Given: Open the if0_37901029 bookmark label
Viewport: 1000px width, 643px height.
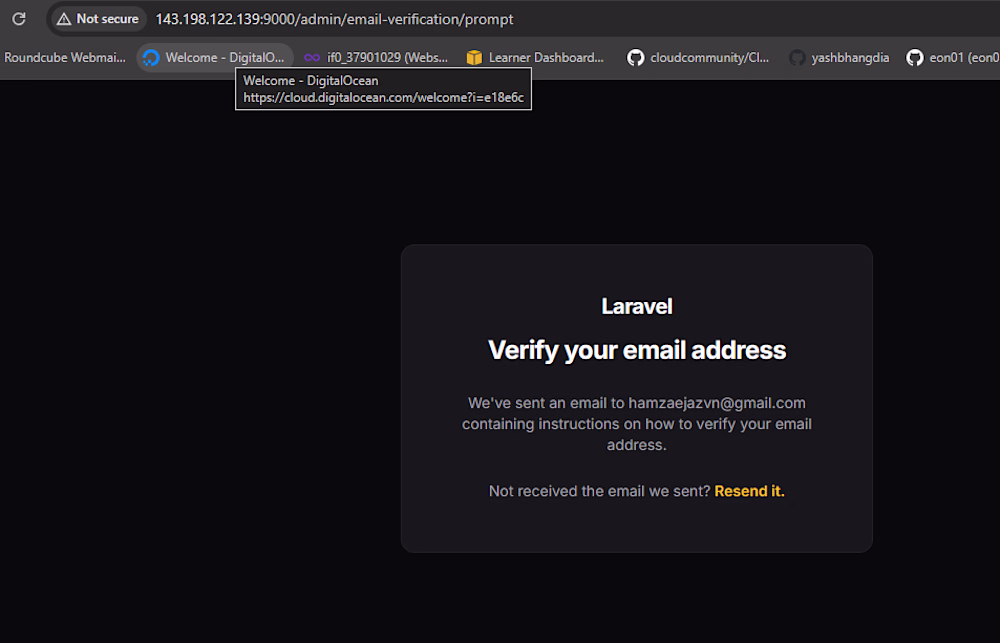Looking at the screenshot, I should (x=387, y=58).
